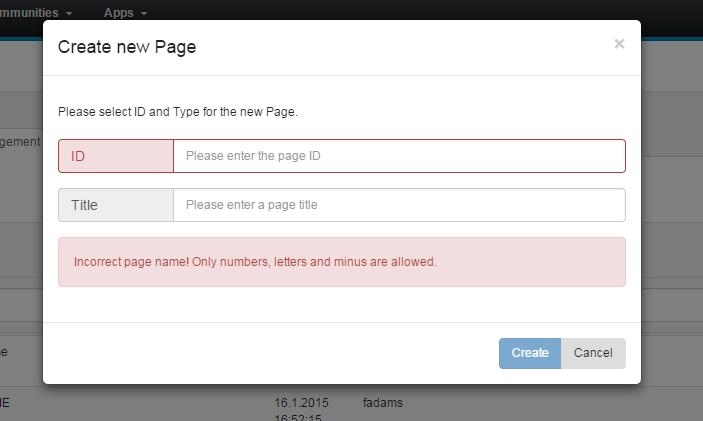Select the incorrect page name error alert
703x421 pixels.
341,262
